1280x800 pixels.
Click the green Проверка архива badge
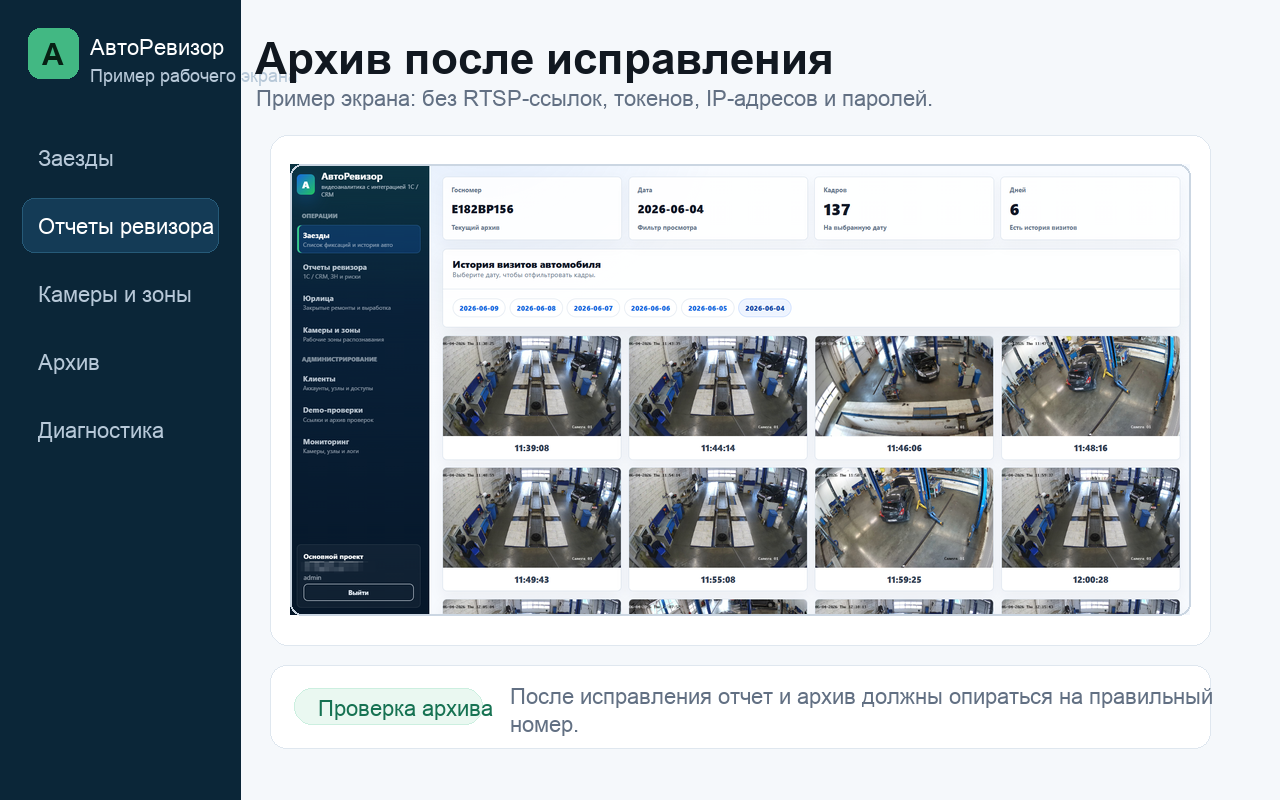388,707
